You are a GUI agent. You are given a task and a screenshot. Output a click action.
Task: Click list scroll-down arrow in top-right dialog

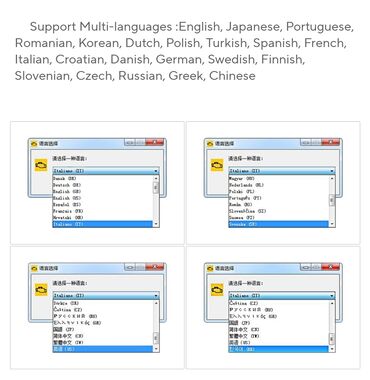point(332,224)
